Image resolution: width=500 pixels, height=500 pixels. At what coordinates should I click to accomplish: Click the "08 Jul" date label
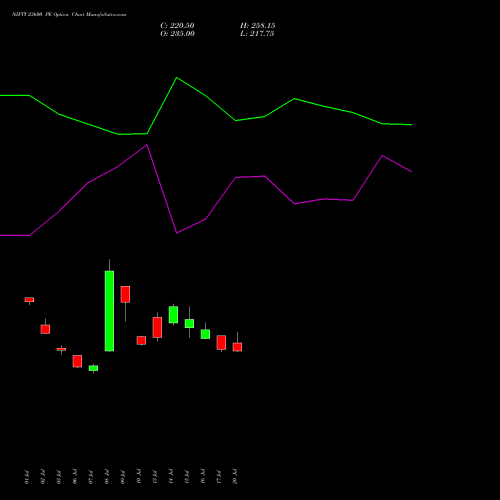tap(107, 477)
